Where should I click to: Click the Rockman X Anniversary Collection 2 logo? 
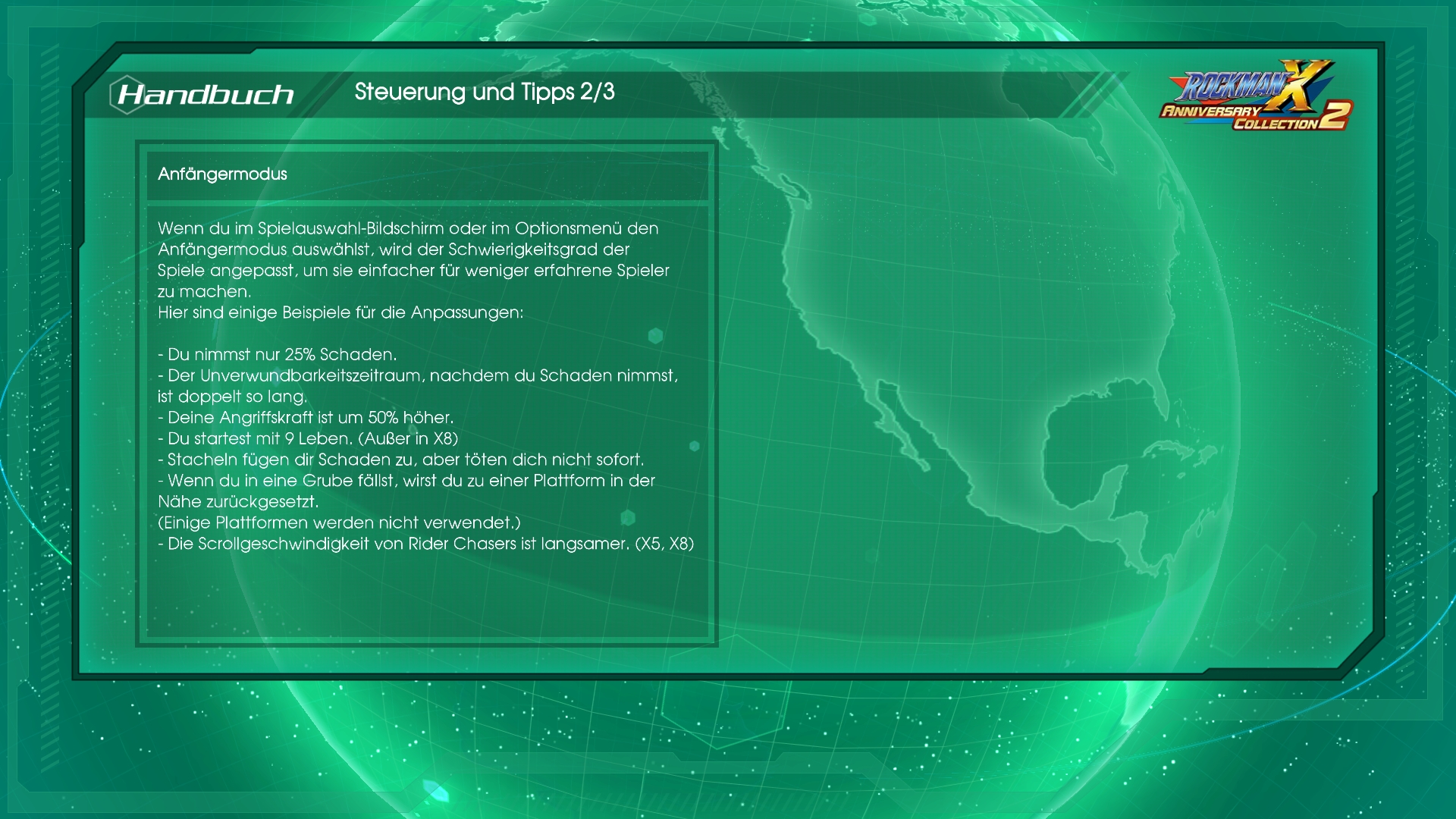coord(1256,97)
